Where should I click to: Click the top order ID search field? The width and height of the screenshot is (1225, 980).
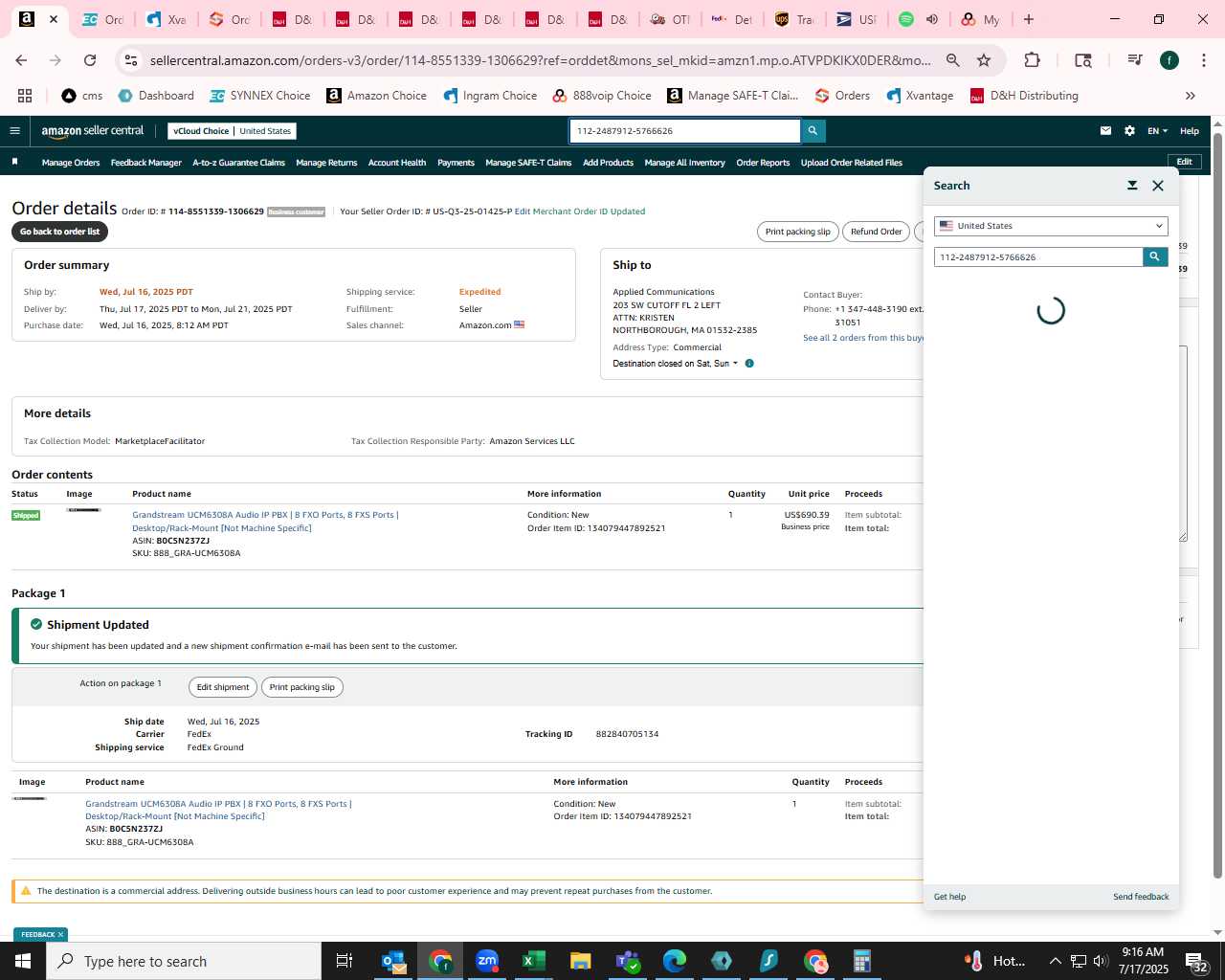(x=685, y=131)
